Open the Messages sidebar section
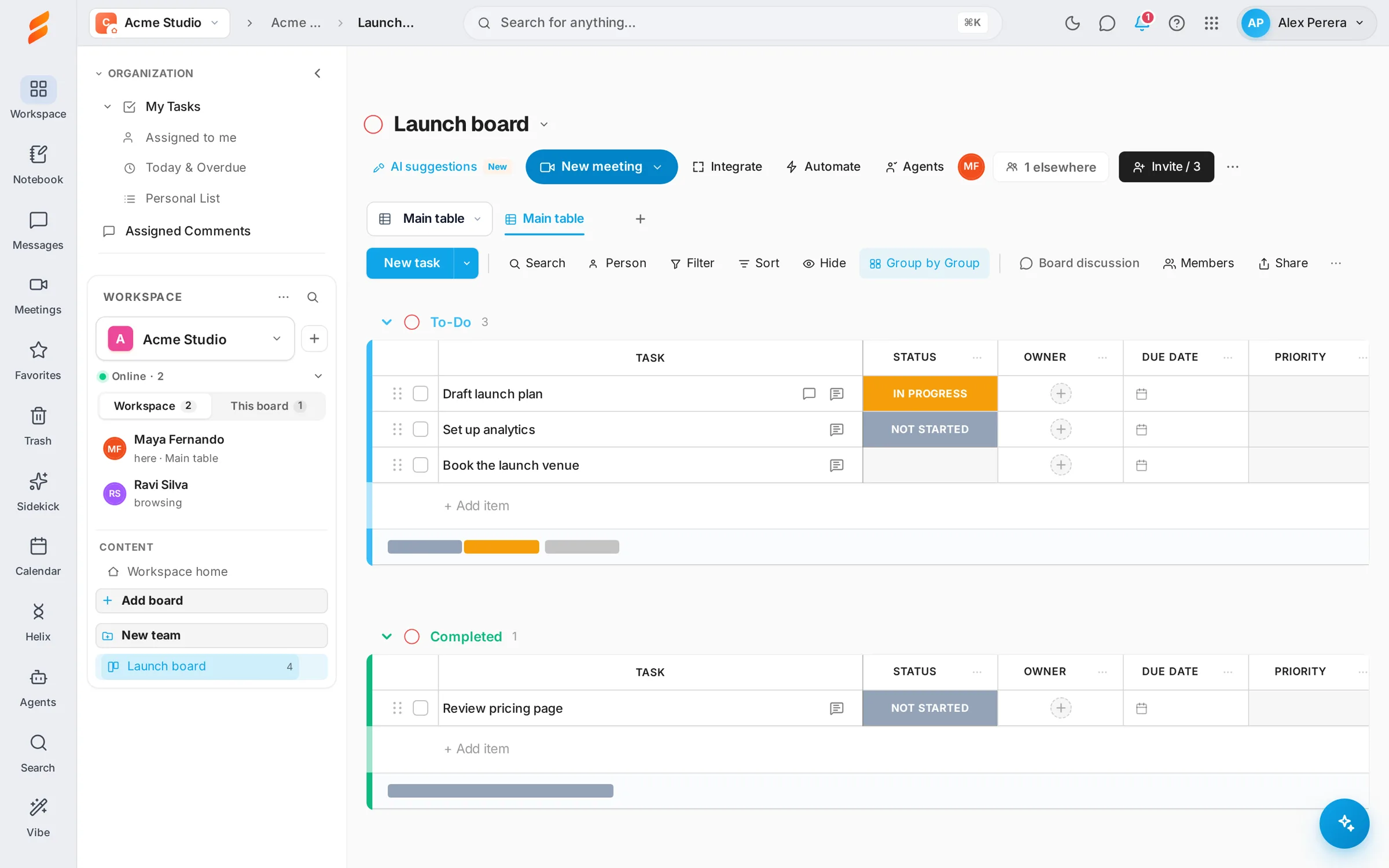This screenshot has height=868, width=1389. point(38,230)
